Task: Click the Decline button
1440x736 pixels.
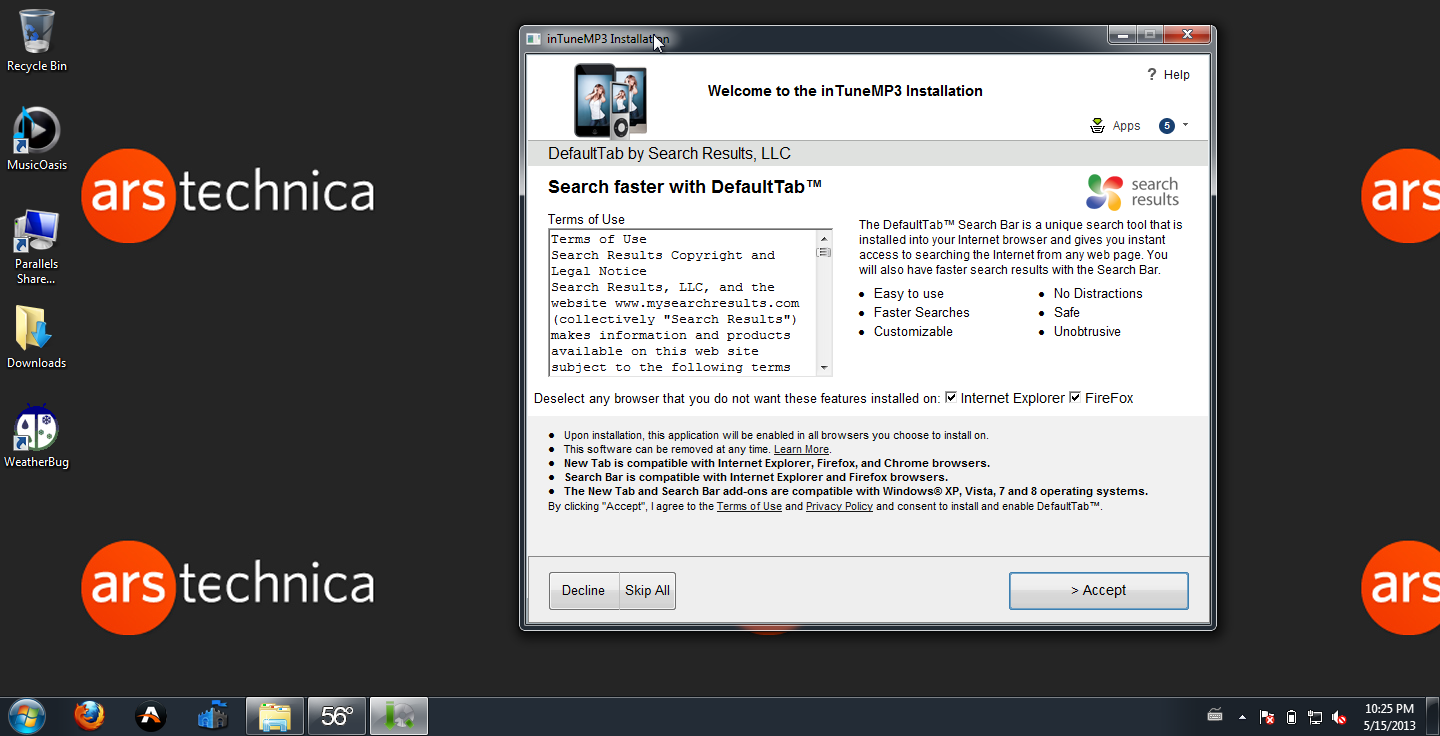Action: click(584, 590)
